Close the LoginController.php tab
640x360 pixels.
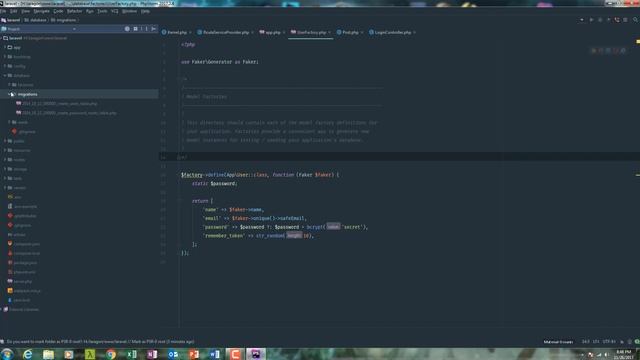point(415,32)
